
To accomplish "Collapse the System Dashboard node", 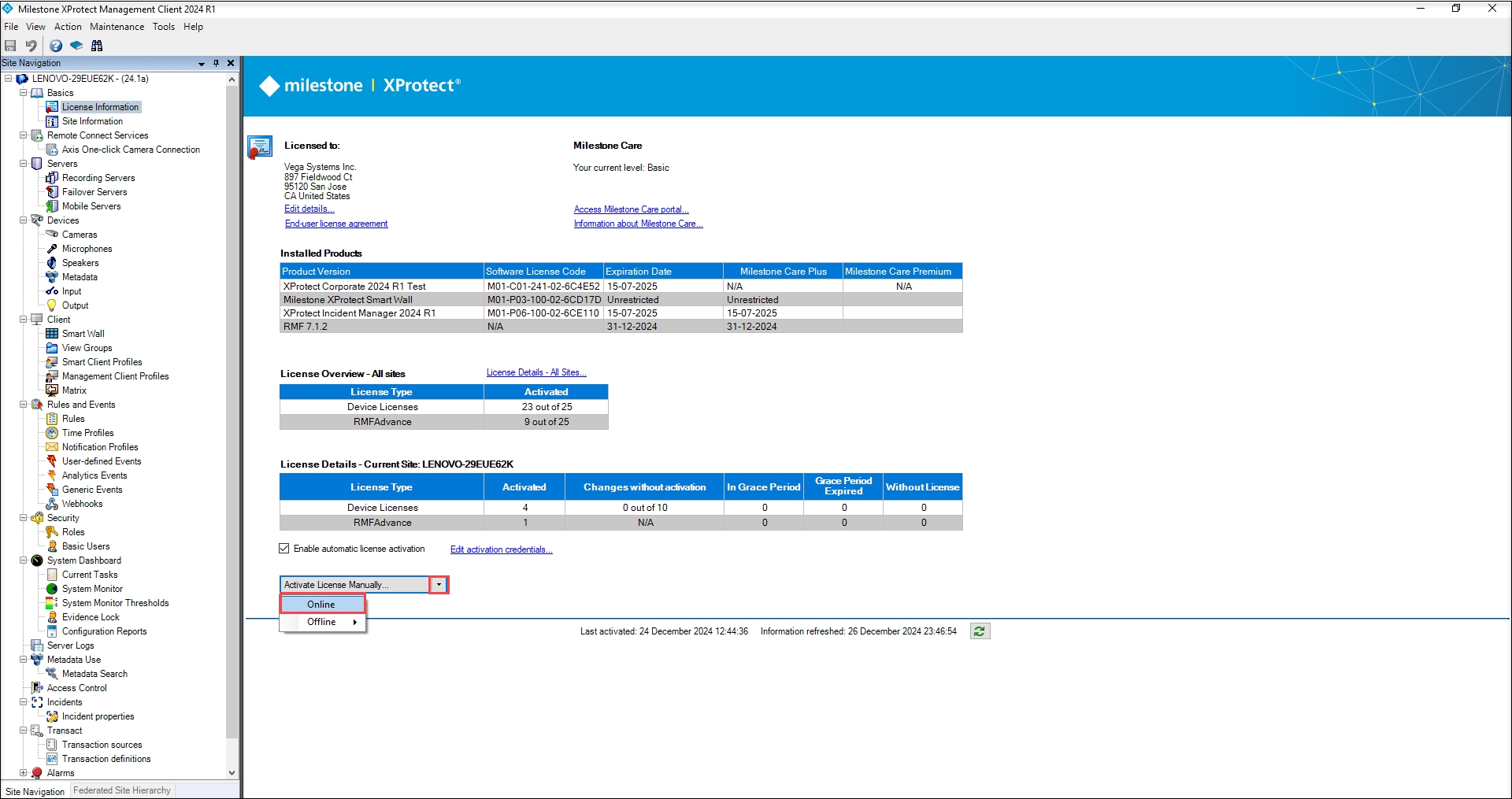I will coord(24,560).
